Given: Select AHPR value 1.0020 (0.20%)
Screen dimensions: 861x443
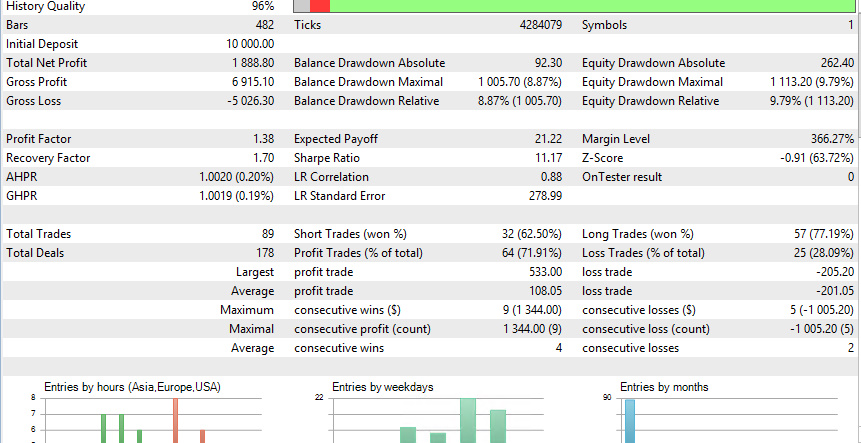Looking at the screenshot, I should click(x=236, y=177).
